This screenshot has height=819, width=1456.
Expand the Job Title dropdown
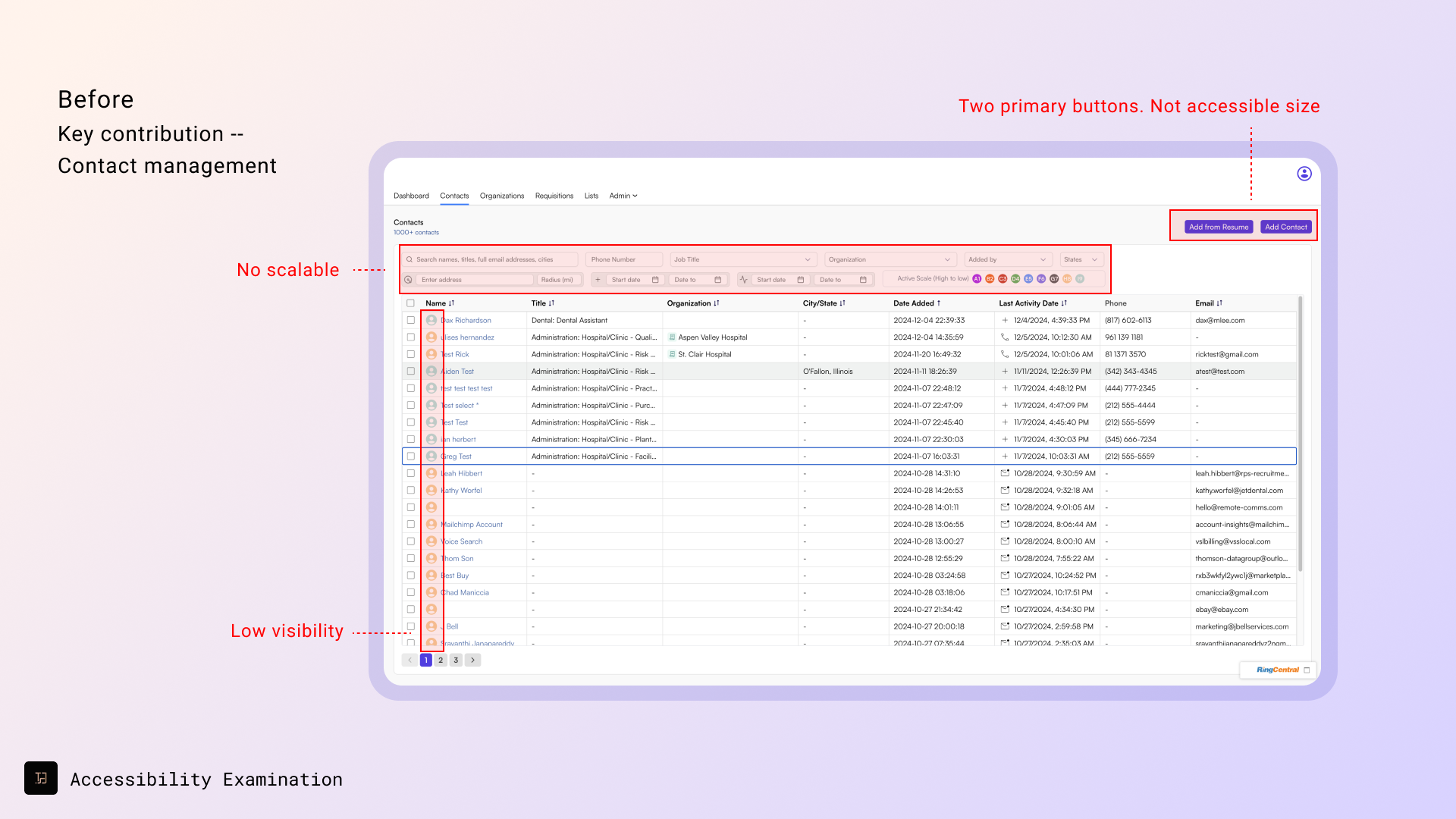[x=808, y=259]
